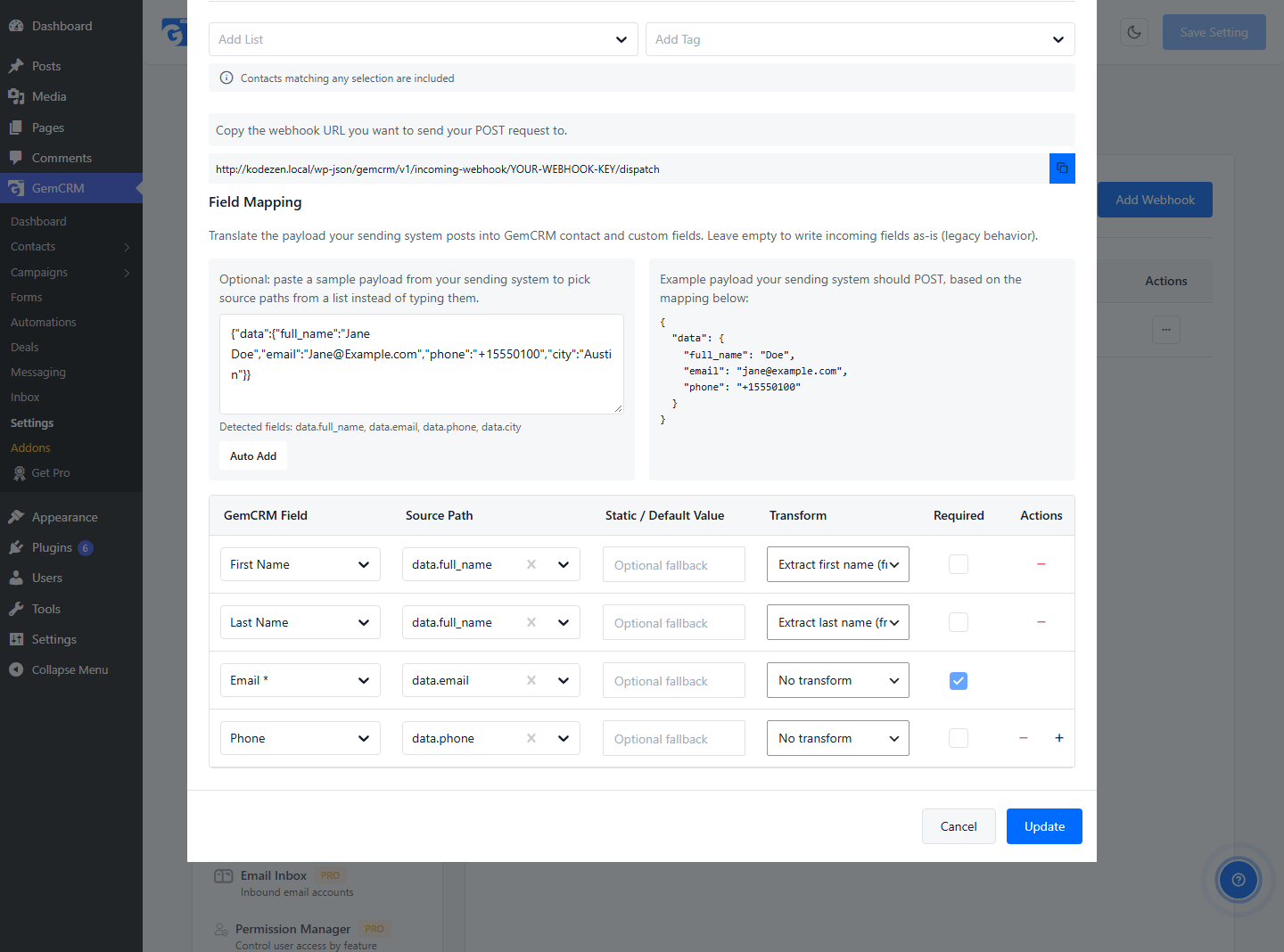The height and width of the screenshot is (952, 1284).
Task: Remove the Last Name mapping row
Action: pyautogui.click(x=1041, y=622)
